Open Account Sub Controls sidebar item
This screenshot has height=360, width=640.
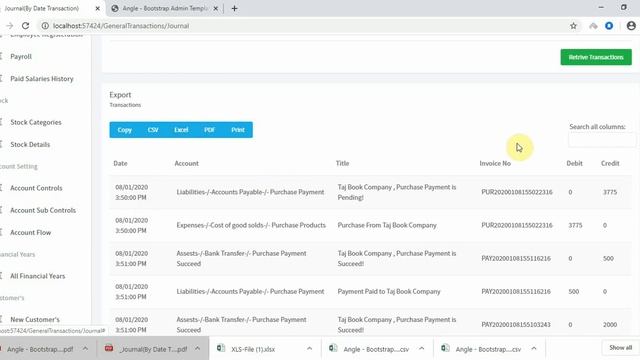coord(43,210)
